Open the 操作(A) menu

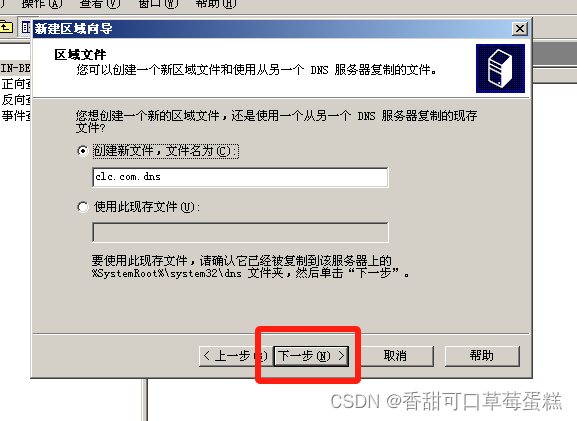[x=41, y=4]
